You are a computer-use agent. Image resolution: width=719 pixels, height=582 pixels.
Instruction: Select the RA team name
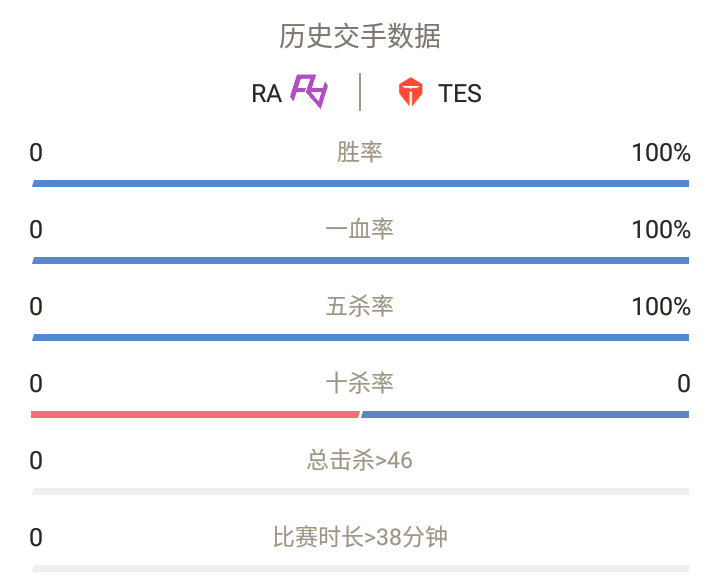click(266, 94)
